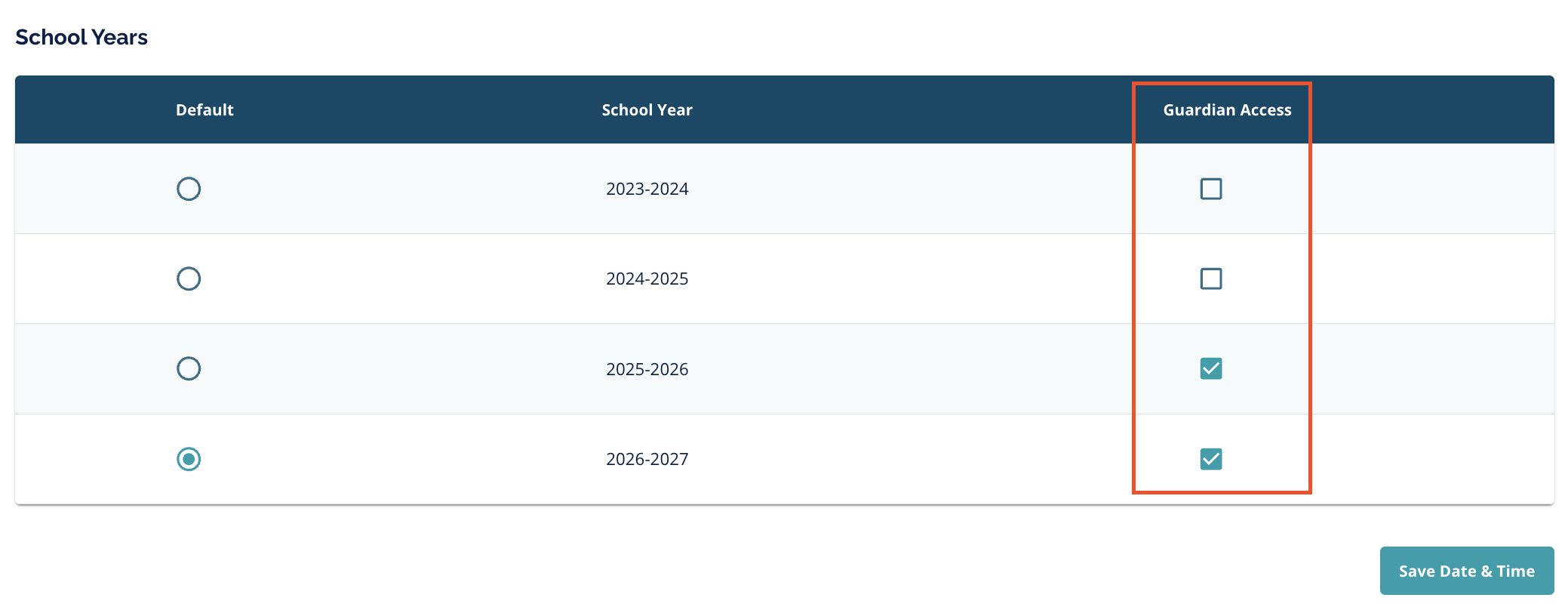Select the 2025-2026 school year label
This screenshot has height=613, width=1568.
click(647, 369)
